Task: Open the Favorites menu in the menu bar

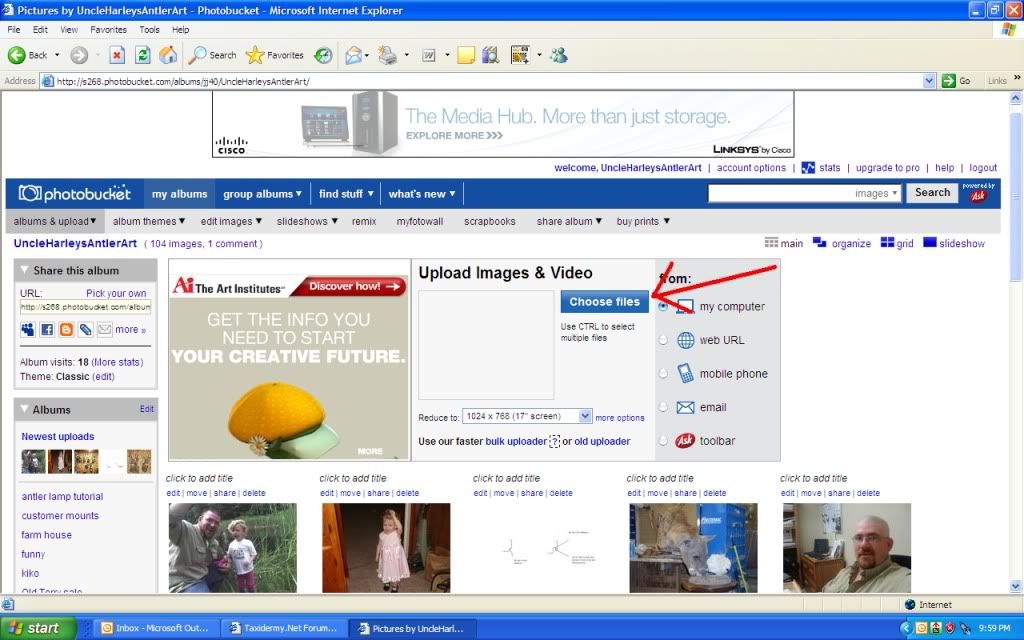Action: 108,29
